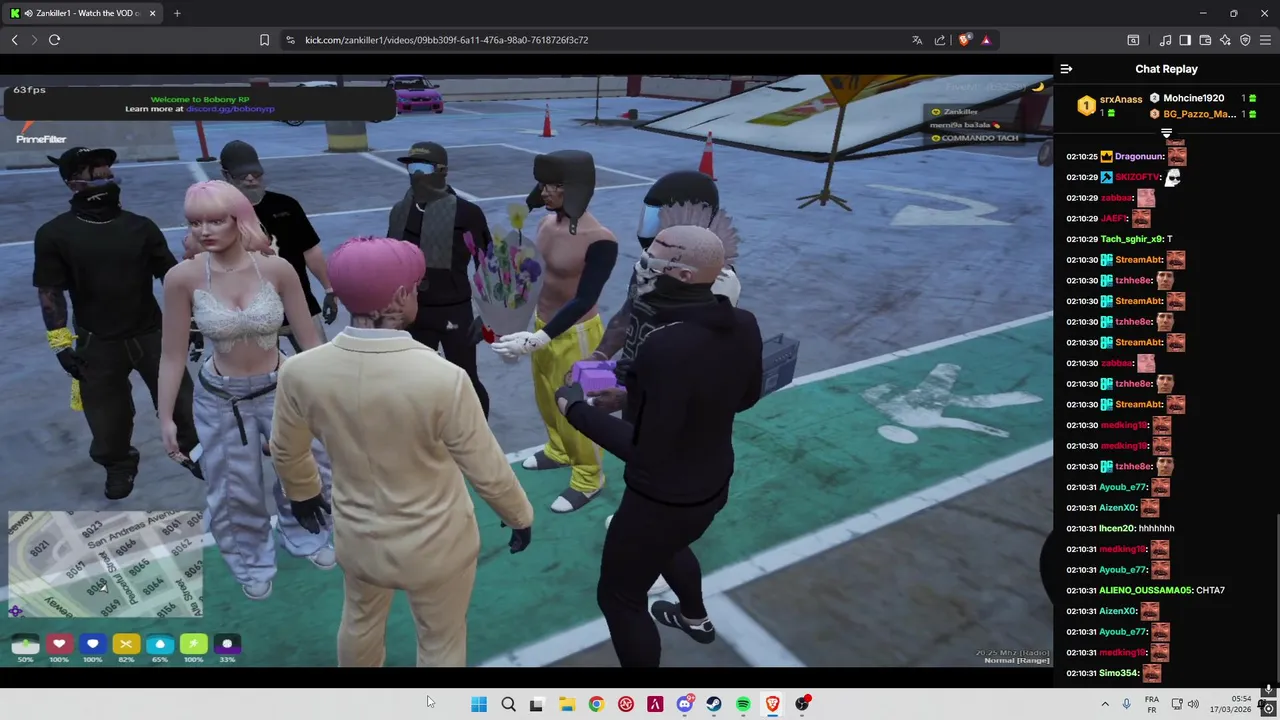Open the browser hamburger menu

coord(1265,40)
